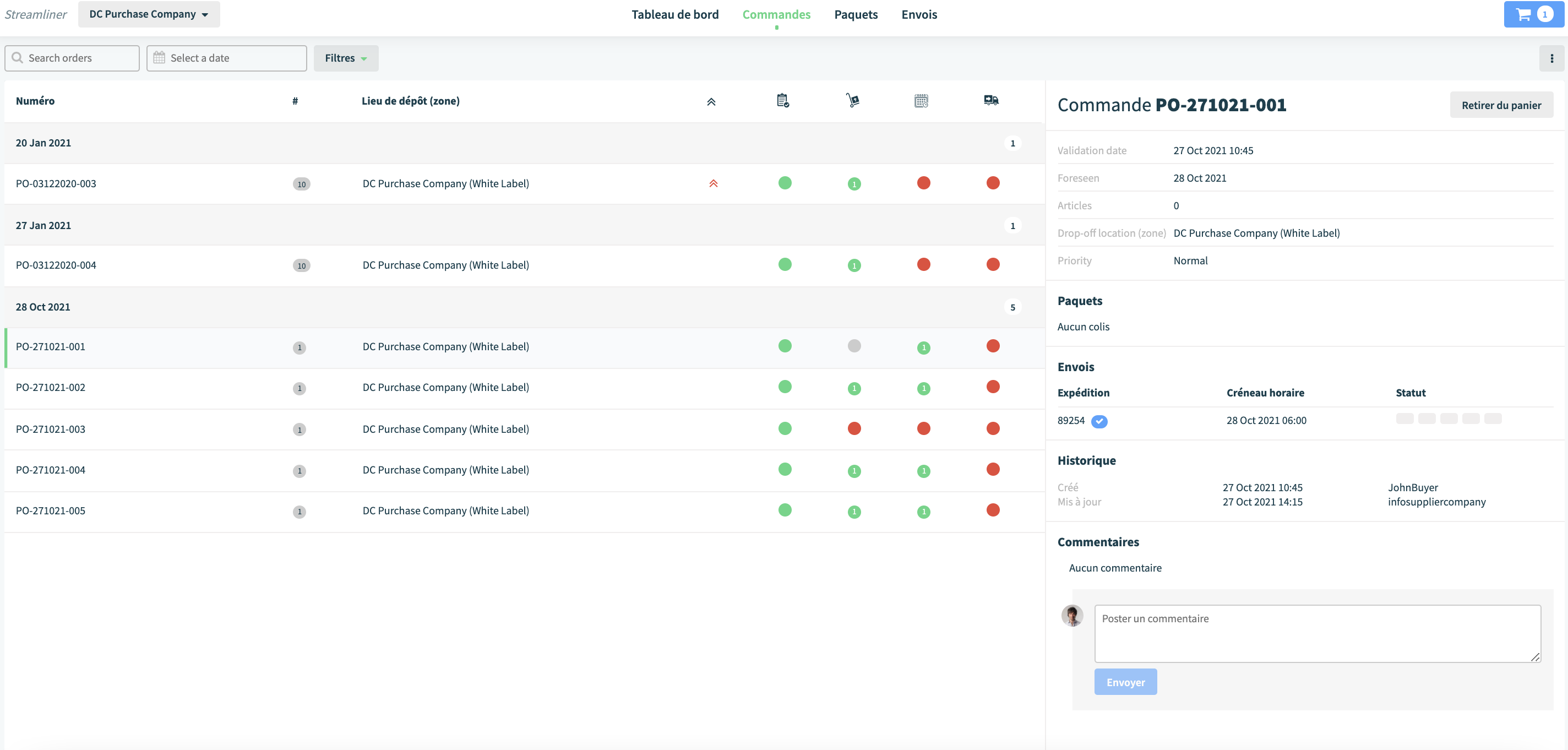Click the delivery truck column icon
The width and height of the screenshot is (1568, 750).
(991, 100)
